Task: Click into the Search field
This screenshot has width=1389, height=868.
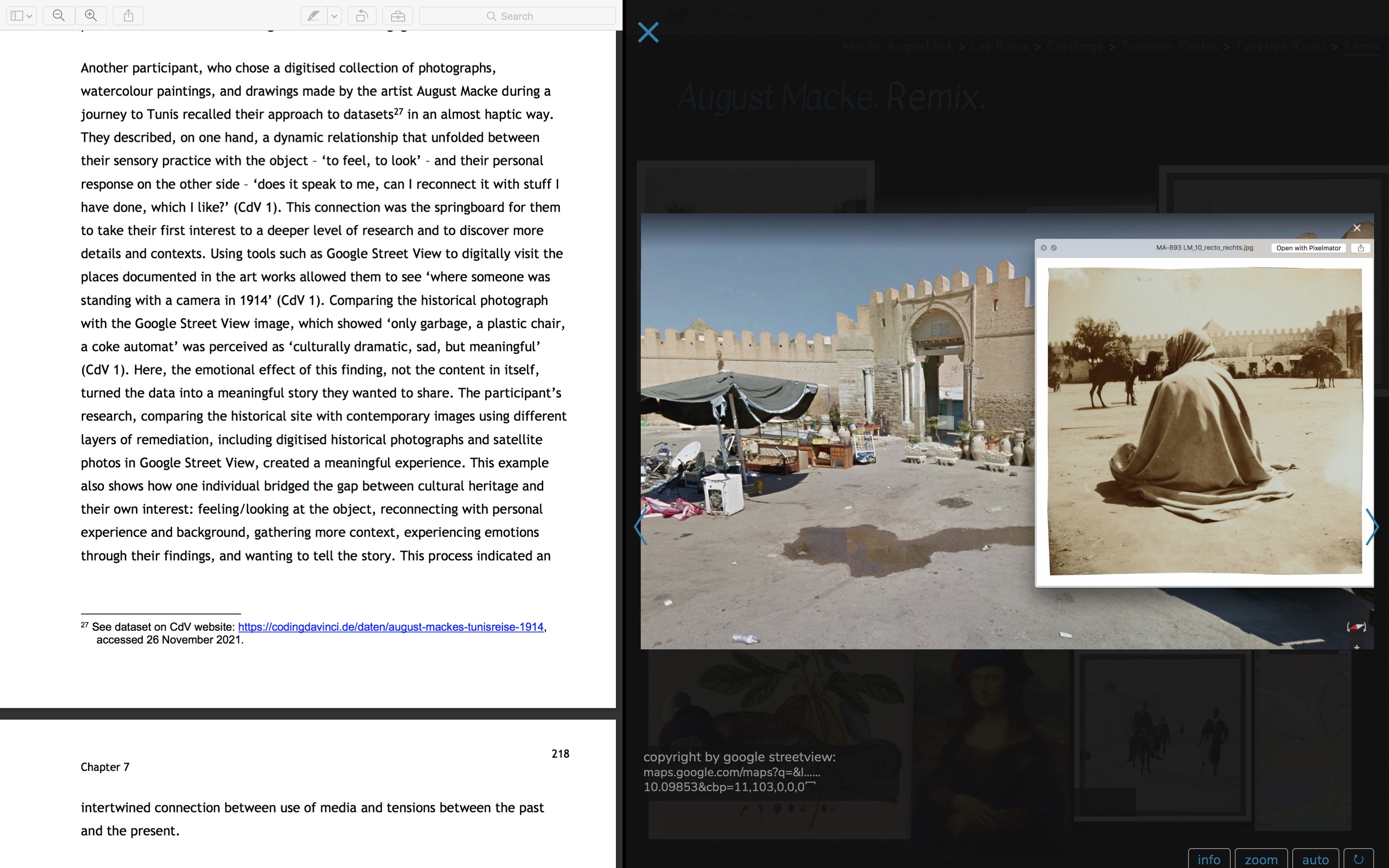Action: tap(517, 16)
